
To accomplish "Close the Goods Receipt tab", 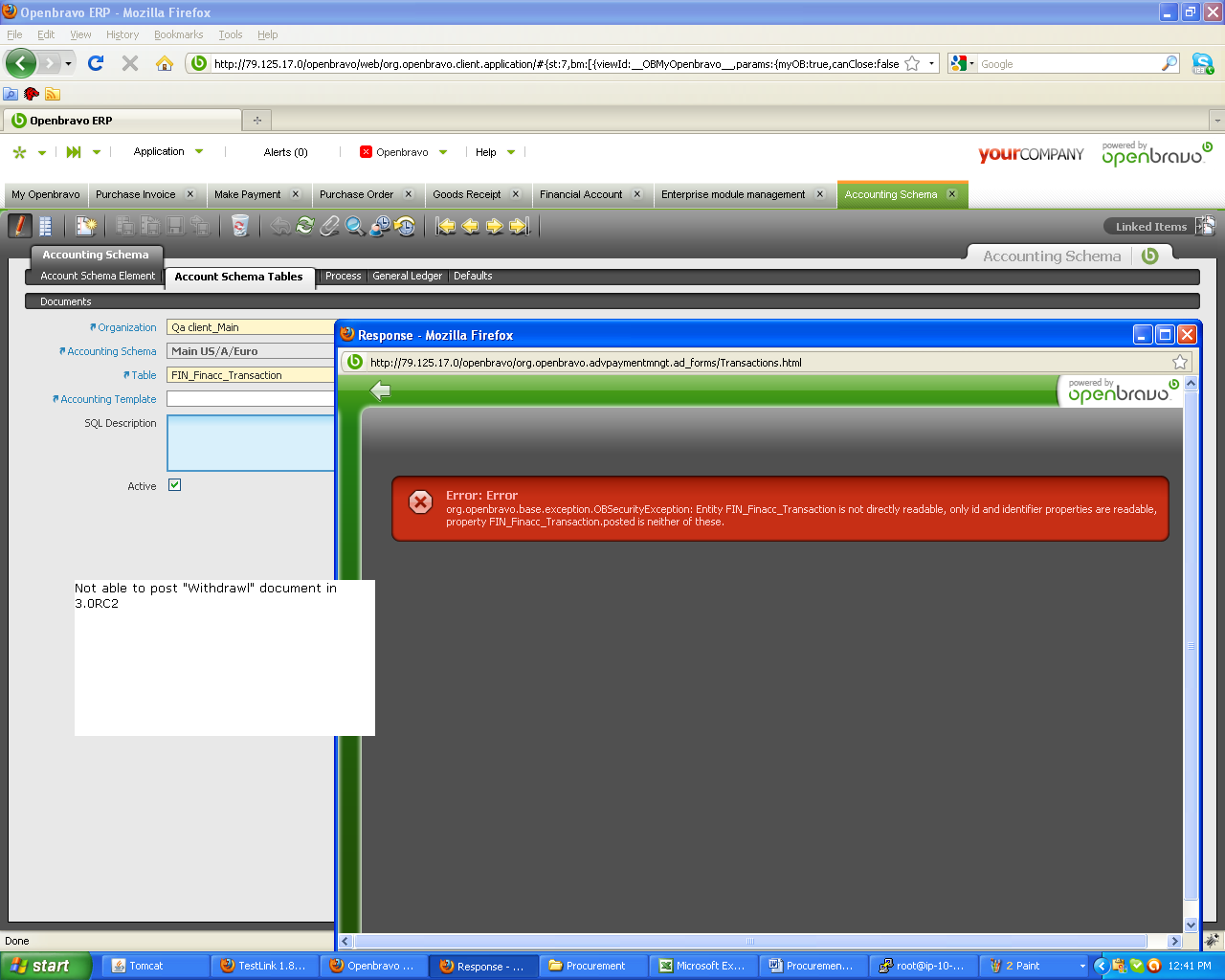I will coord(516,194).
